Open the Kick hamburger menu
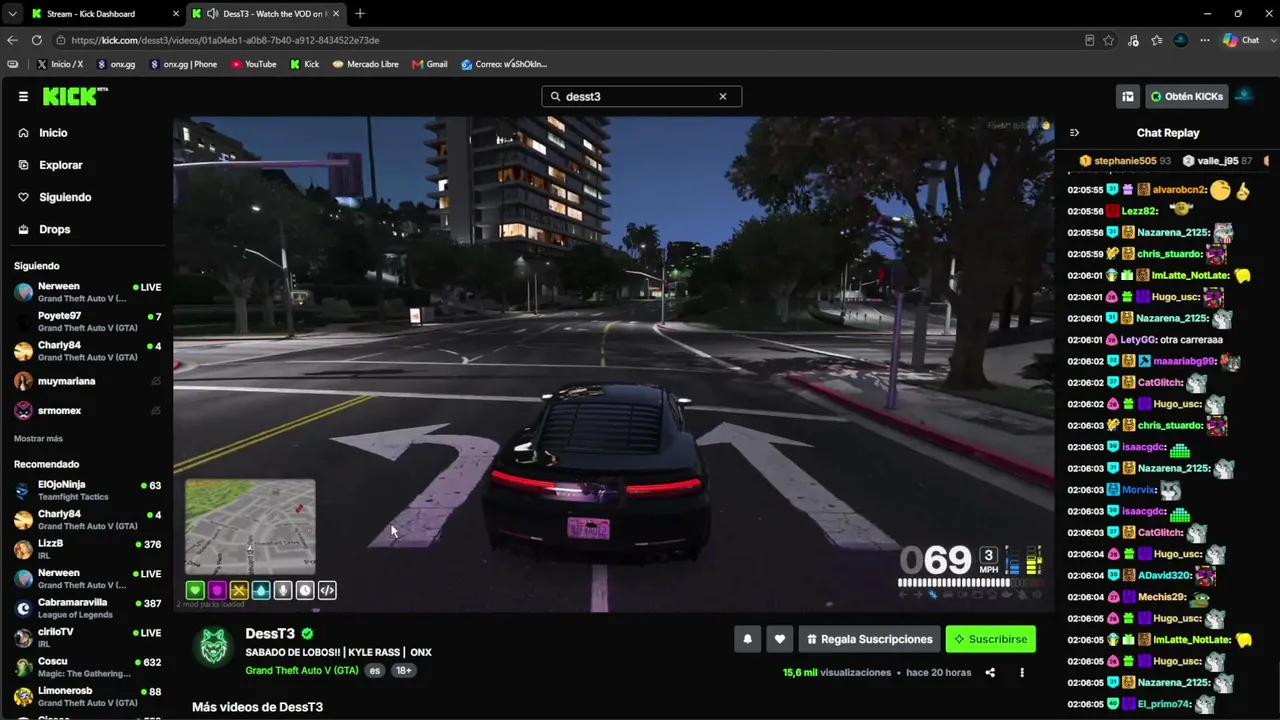Image resolution: width=1280 pixels, height=720 pixels. pyautogui.click(x=23, y=97)
